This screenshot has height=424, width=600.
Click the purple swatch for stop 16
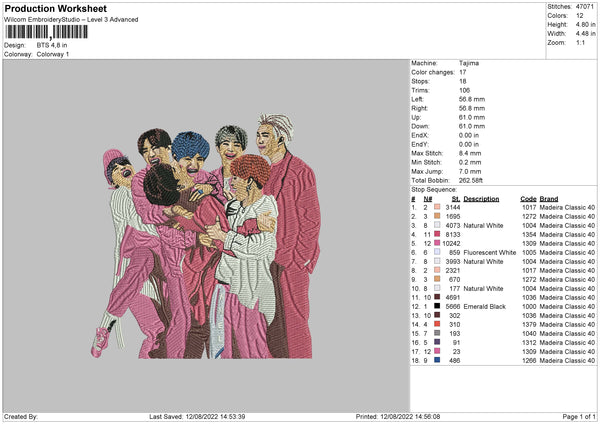(437, 342)
